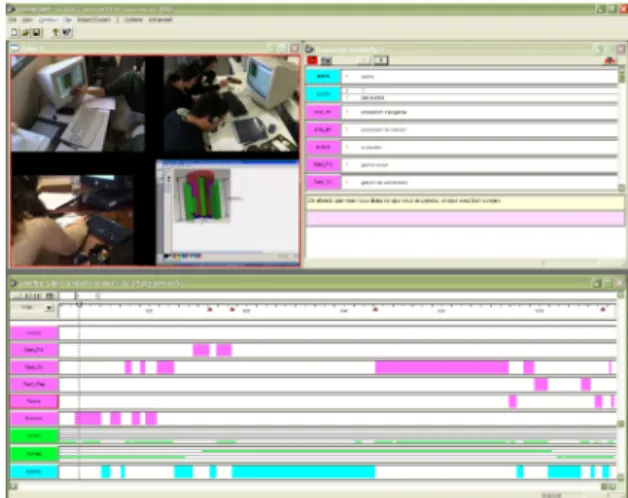The height and width of the screenshot is (498, 628).
Task: Click the second cyan track label in annotation panel
Action: coord(323,94)
